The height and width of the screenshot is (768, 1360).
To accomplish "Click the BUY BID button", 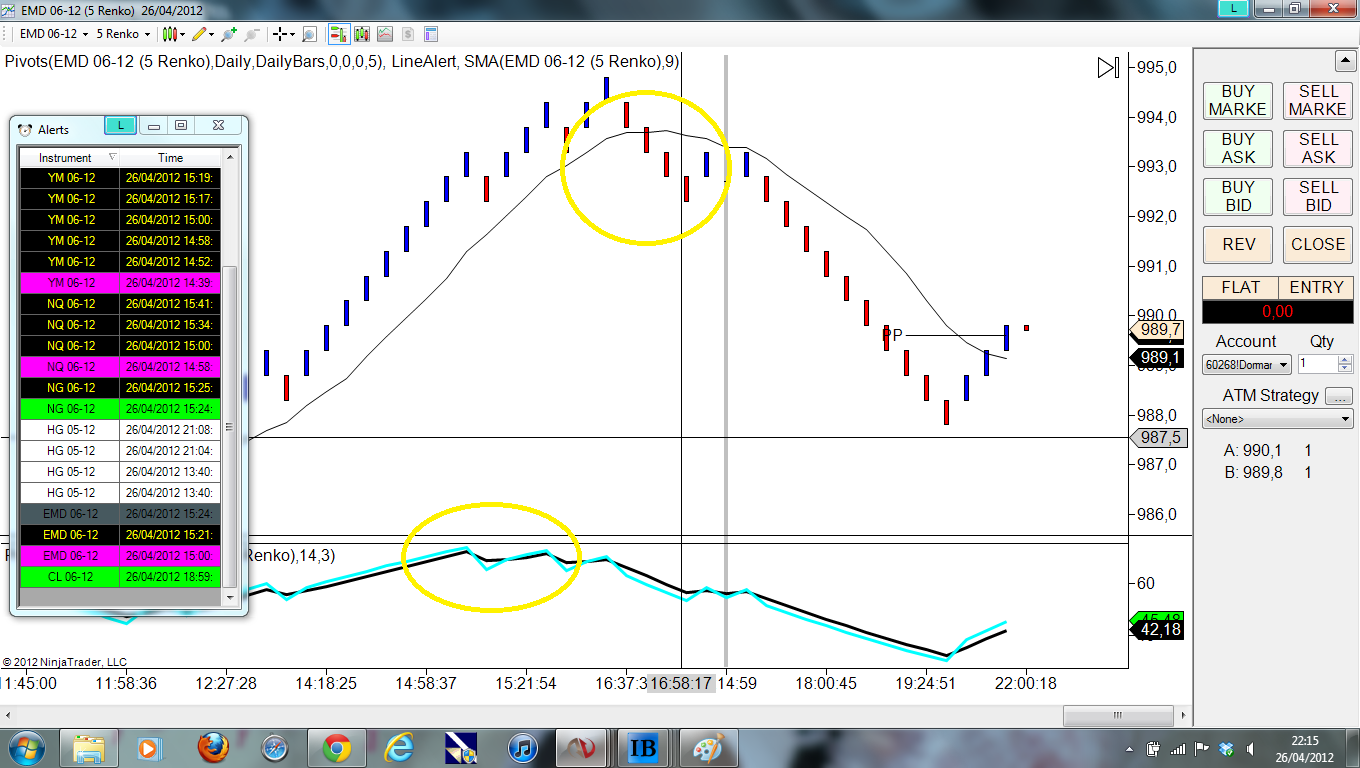I will pyautogui.click(x=1237, y=196).
